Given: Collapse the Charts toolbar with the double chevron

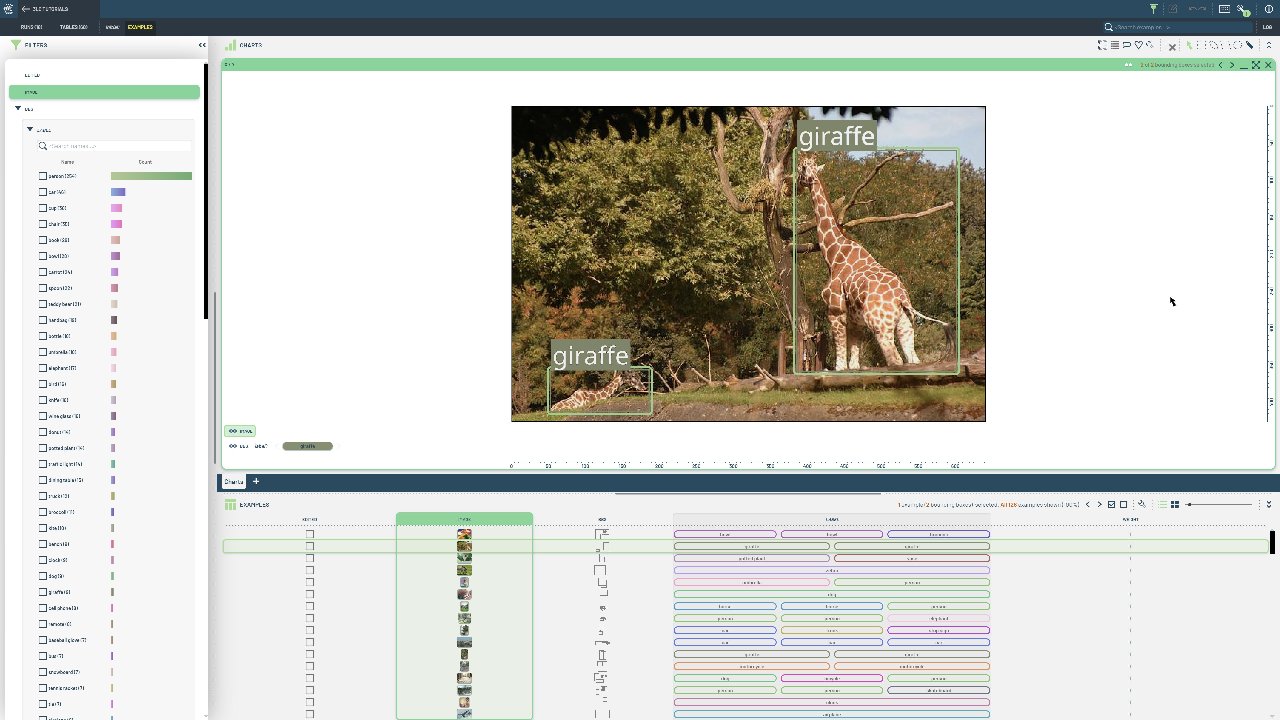Looking at the screenshot, I should [1269, 45].
